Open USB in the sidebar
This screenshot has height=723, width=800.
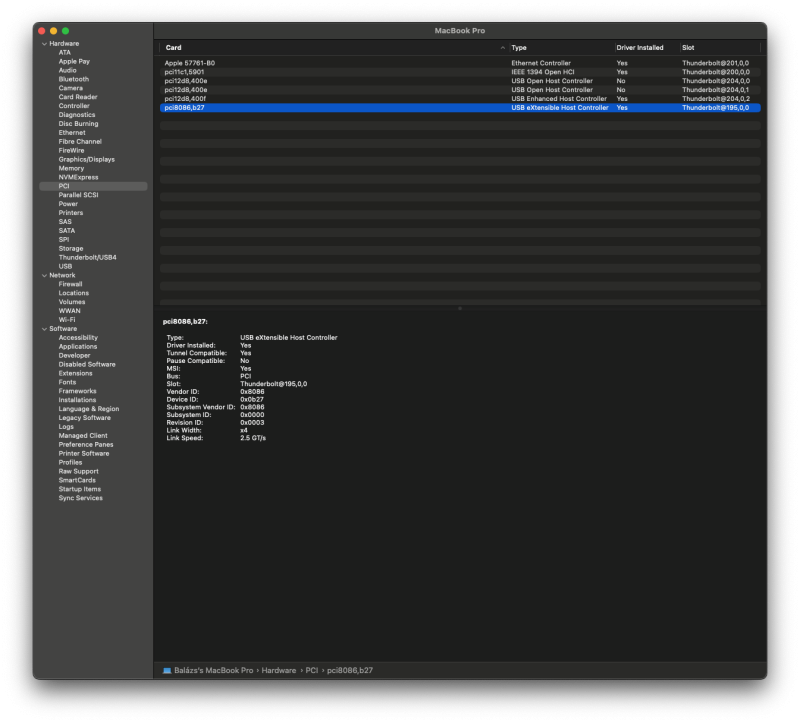click(x=65, y=267)
